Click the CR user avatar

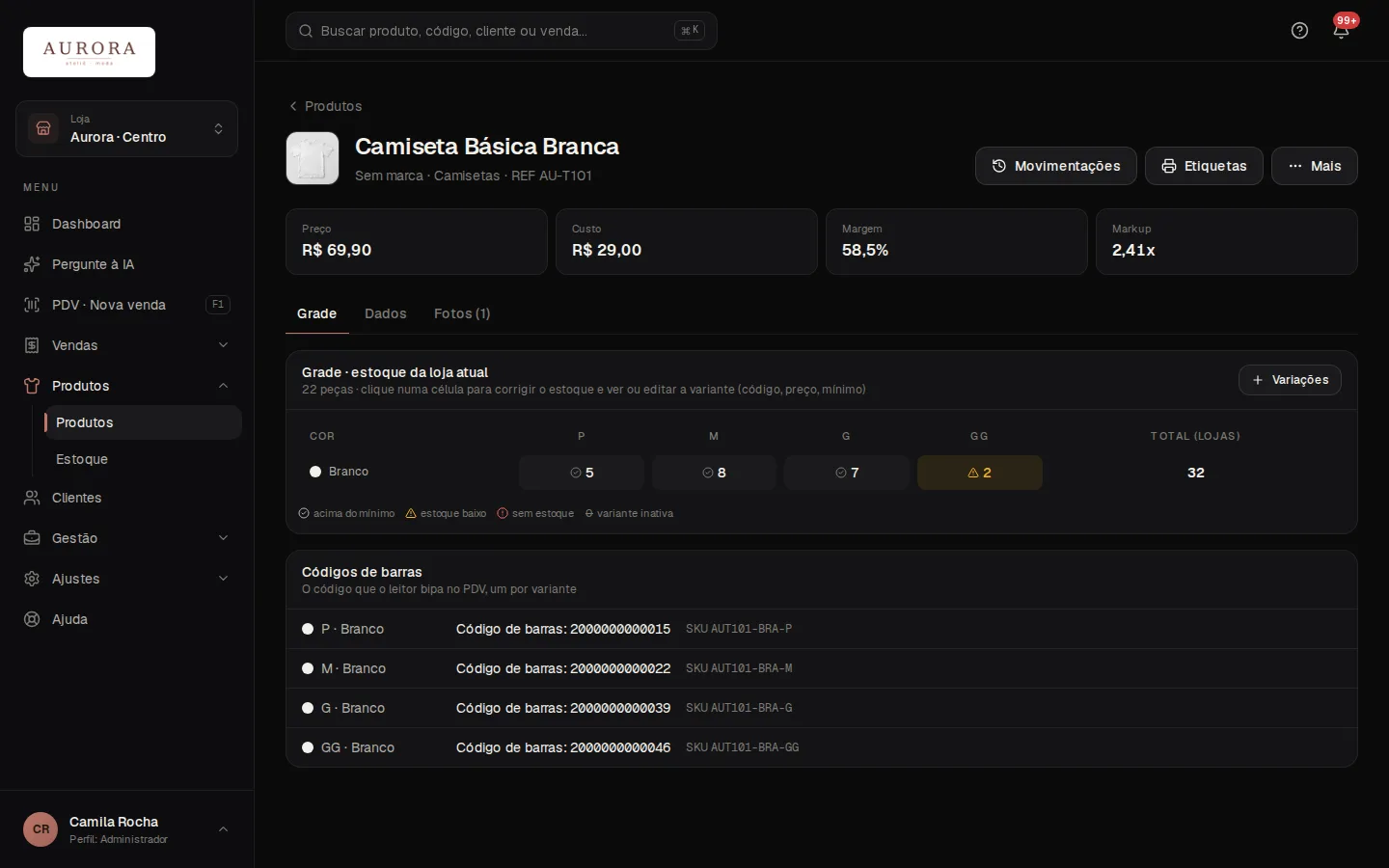(x=41, y=829)
